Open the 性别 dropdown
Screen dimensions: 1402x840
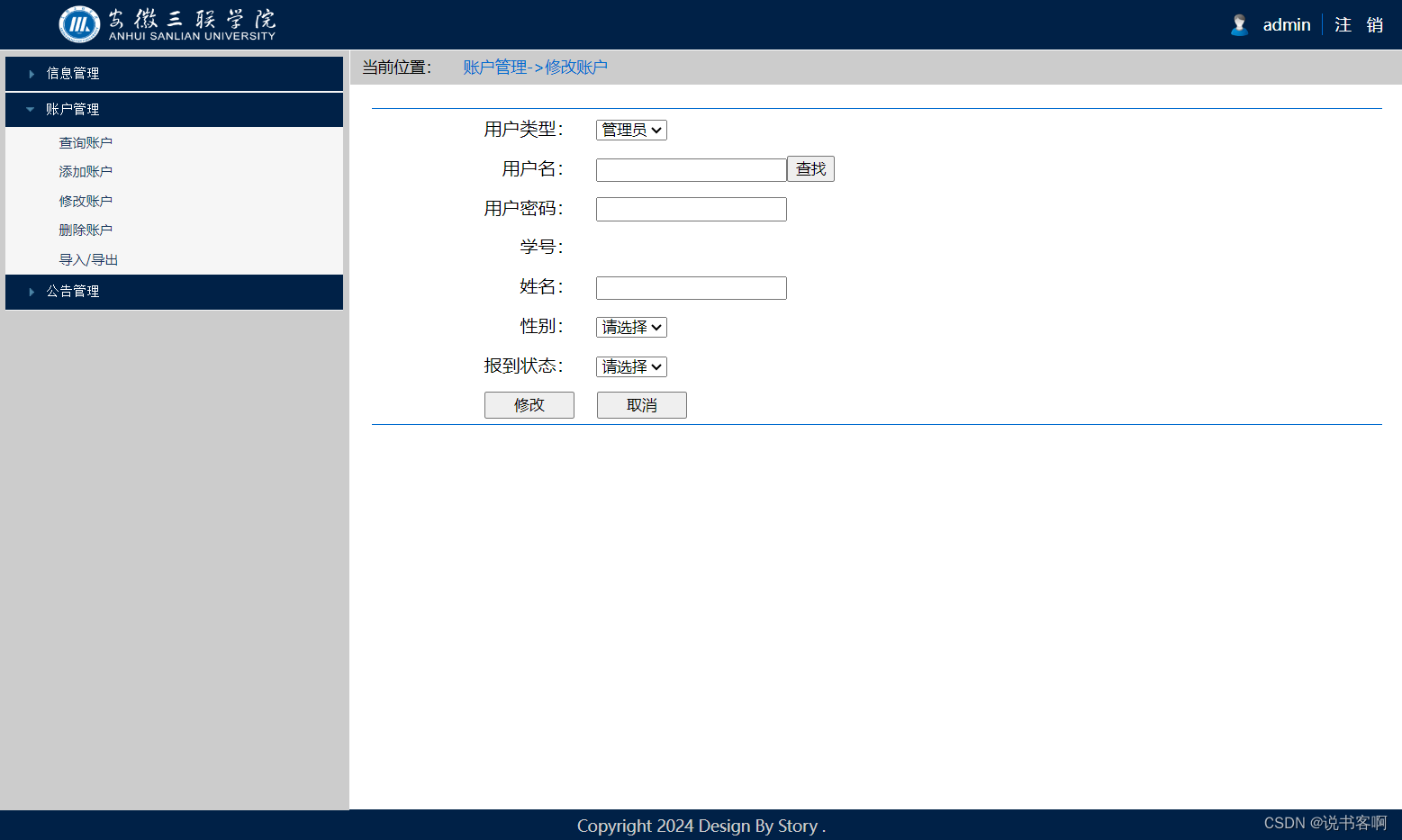point(631,327)
